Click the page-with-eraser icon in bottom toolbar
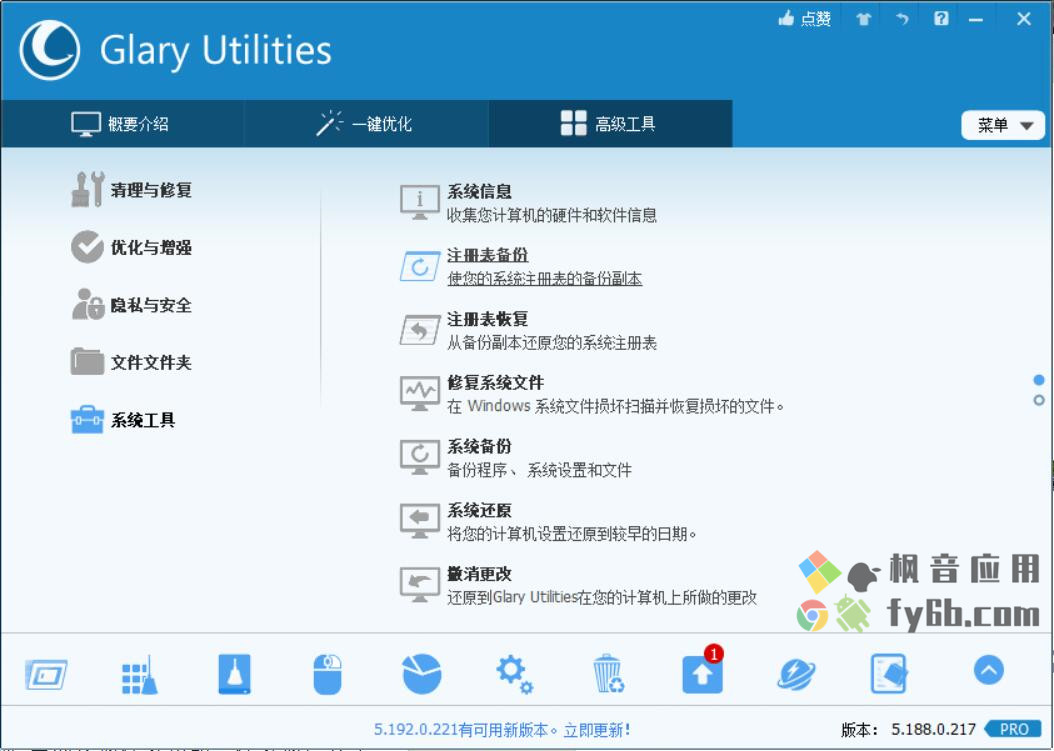 pos(889,674)
